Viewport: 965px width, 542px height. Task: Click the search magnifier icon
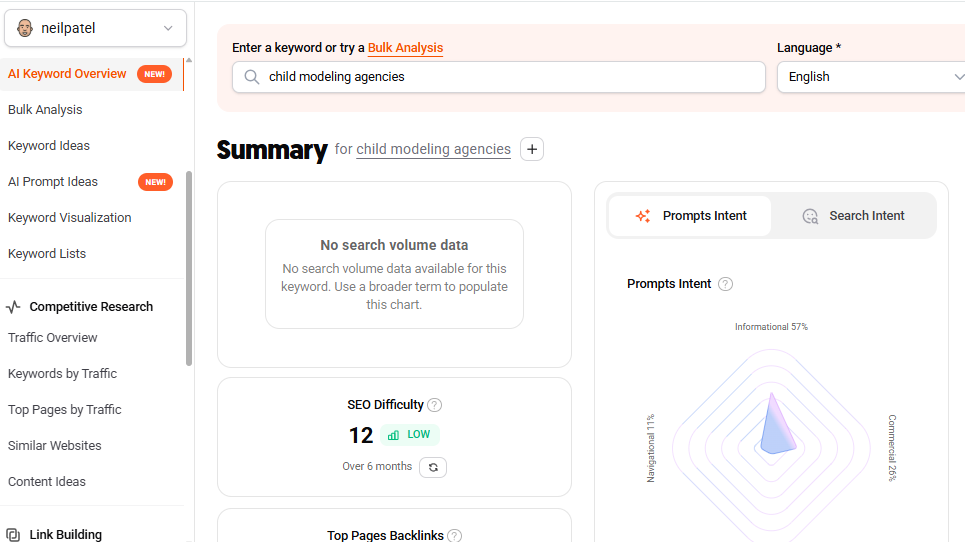pos(252,77)
